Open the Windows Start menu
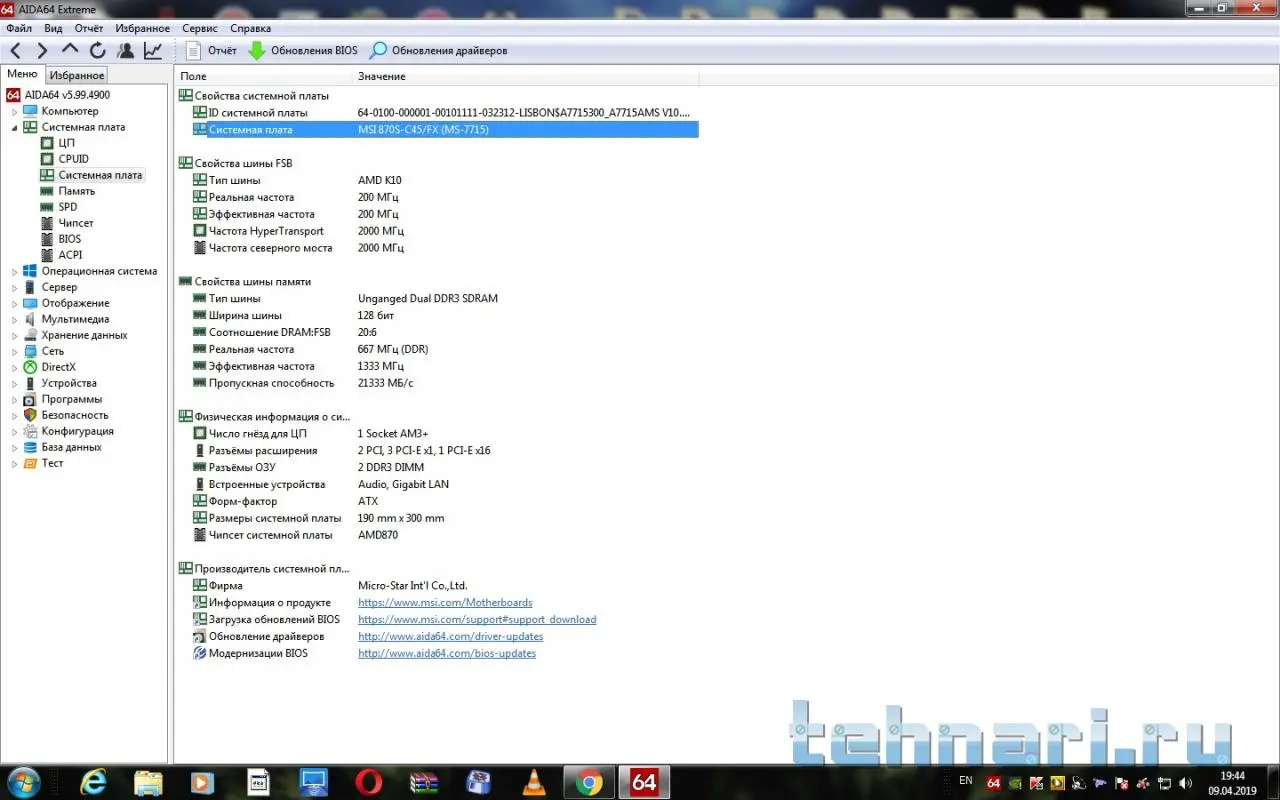Screen dimensions: 1280x800 (23, 781)
